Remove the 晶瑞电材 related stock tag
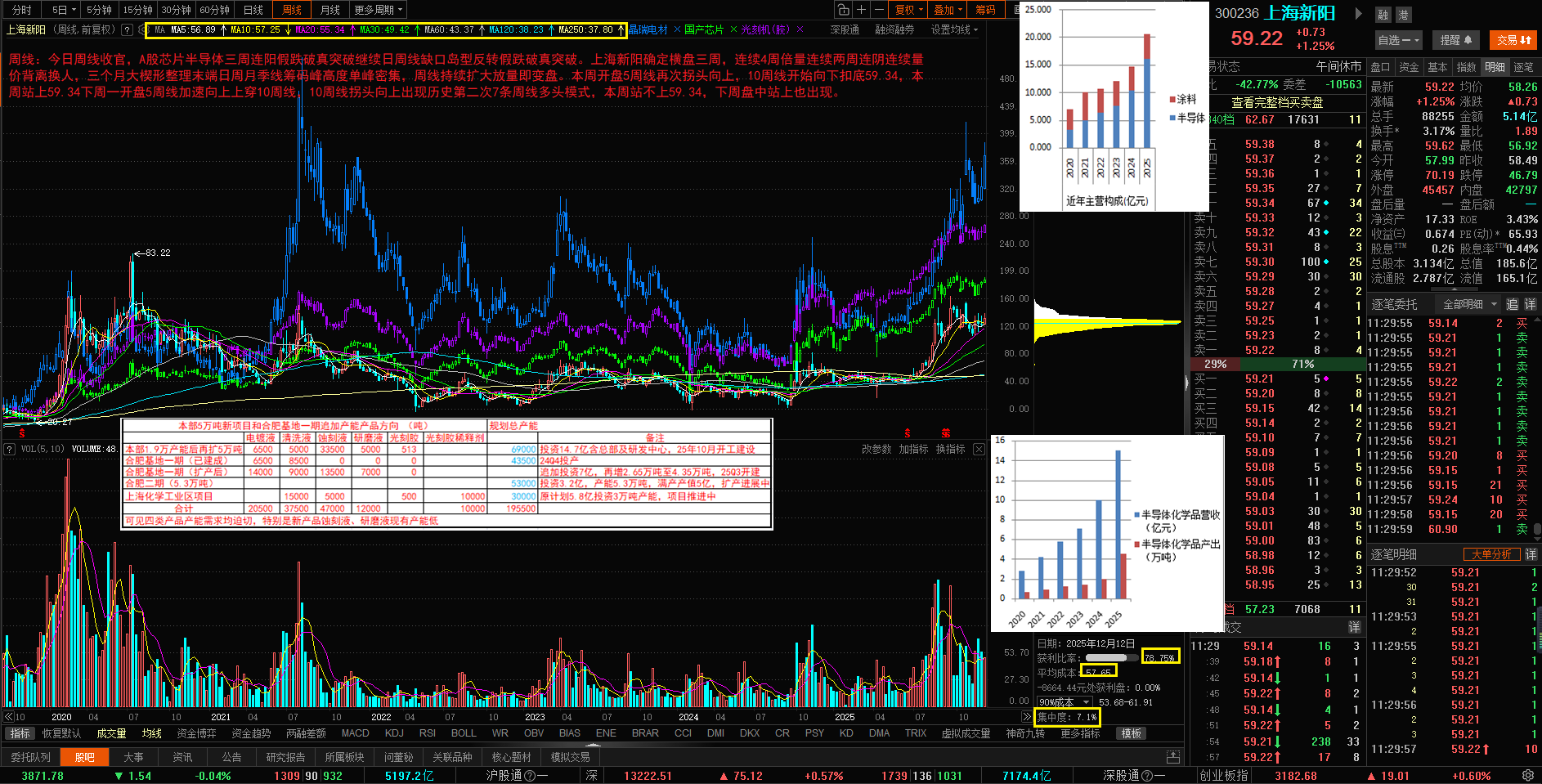Screen dimensions: 1542x784 tap(677, 29)
